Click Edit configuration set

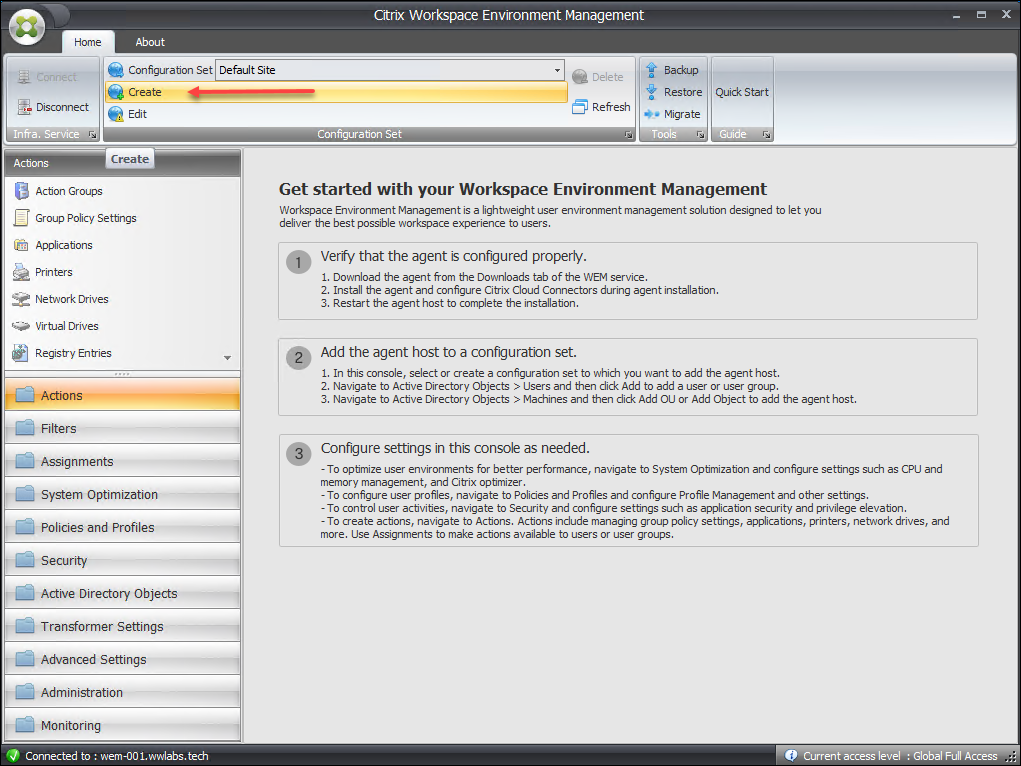[x=128, y=114]
